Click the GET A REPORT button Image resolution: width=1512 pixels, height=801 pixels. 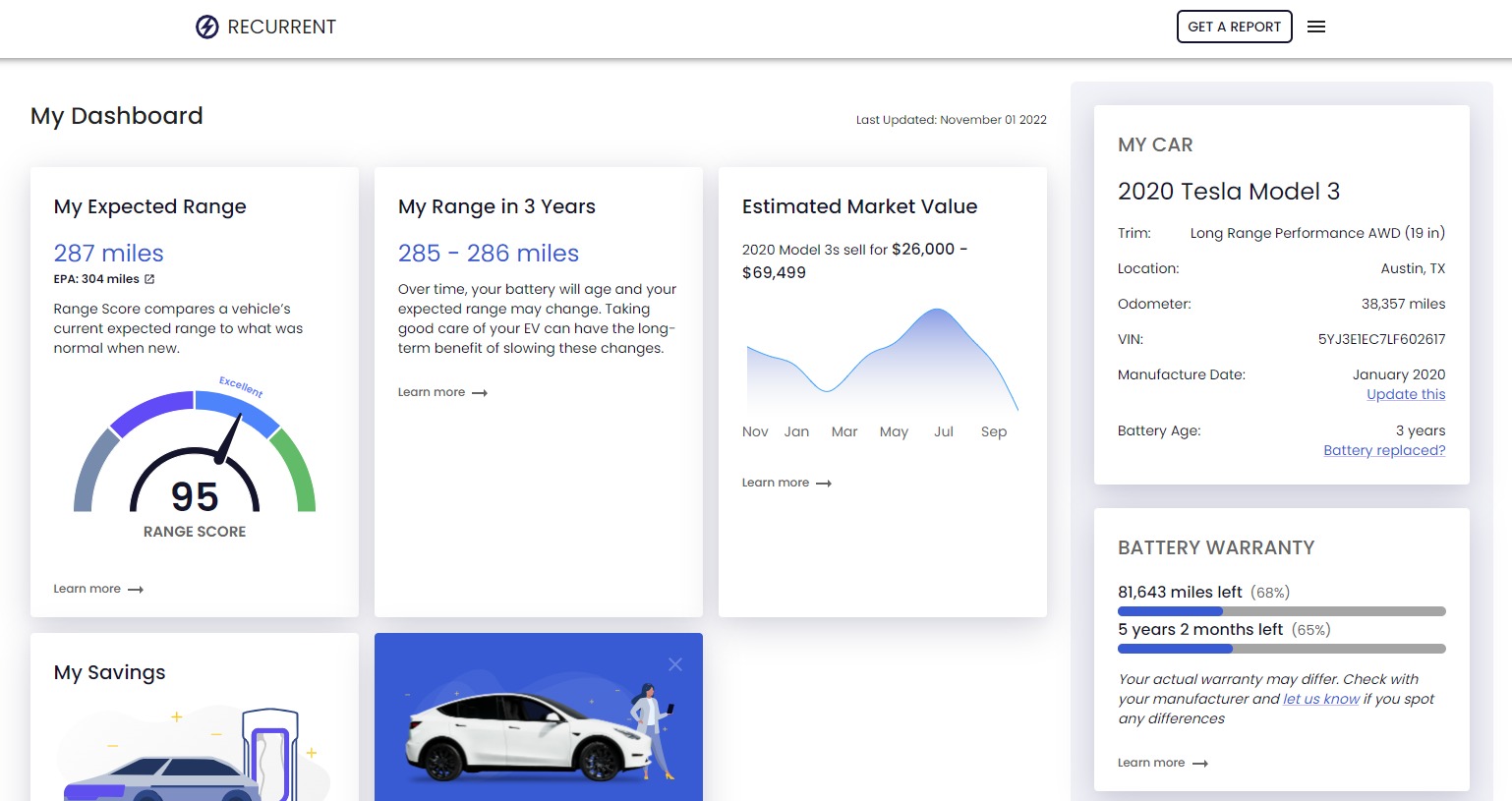(x=1234, y=27)
